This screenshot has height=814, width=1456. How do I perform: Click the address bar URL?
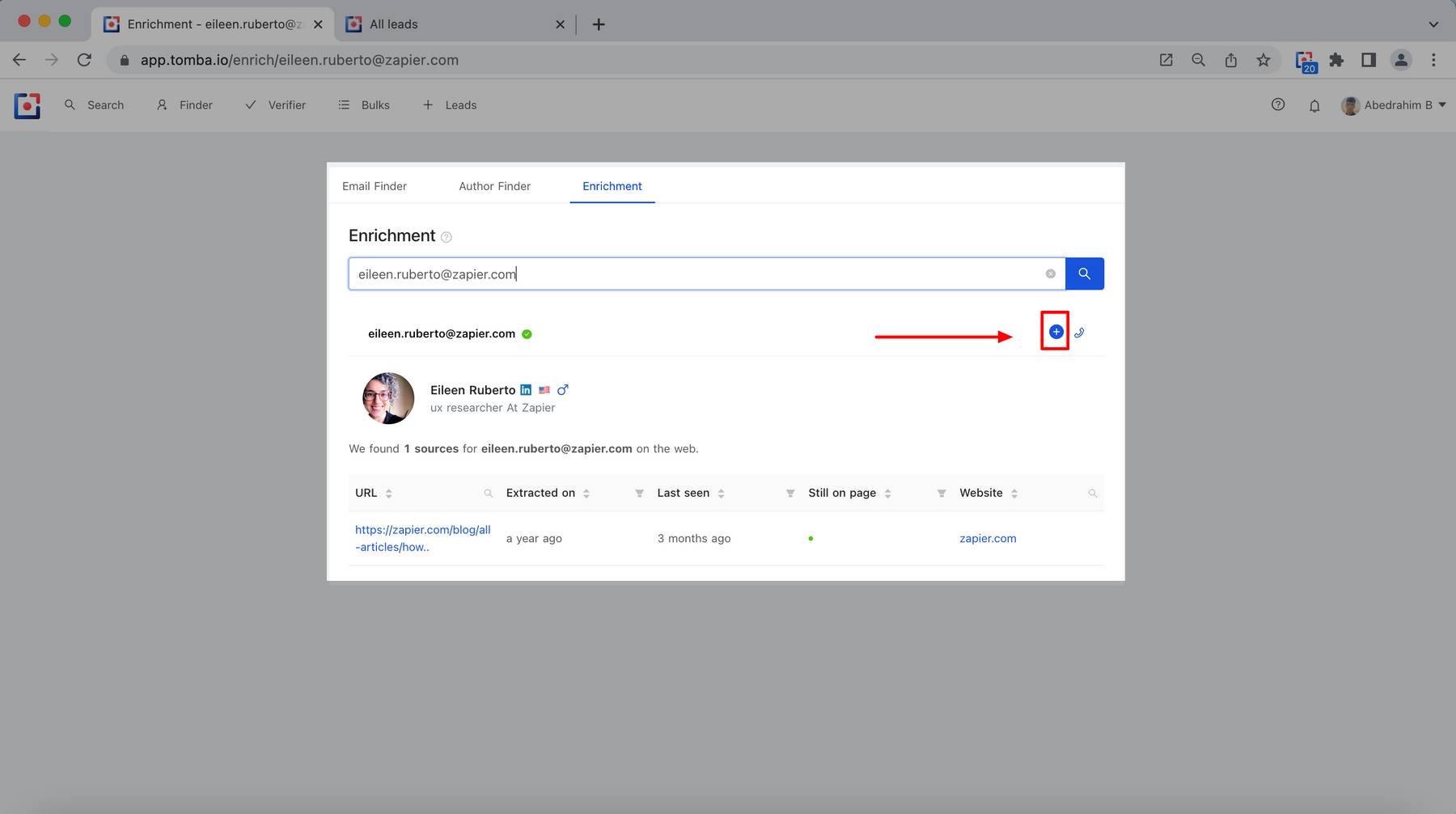pos(299,60)
